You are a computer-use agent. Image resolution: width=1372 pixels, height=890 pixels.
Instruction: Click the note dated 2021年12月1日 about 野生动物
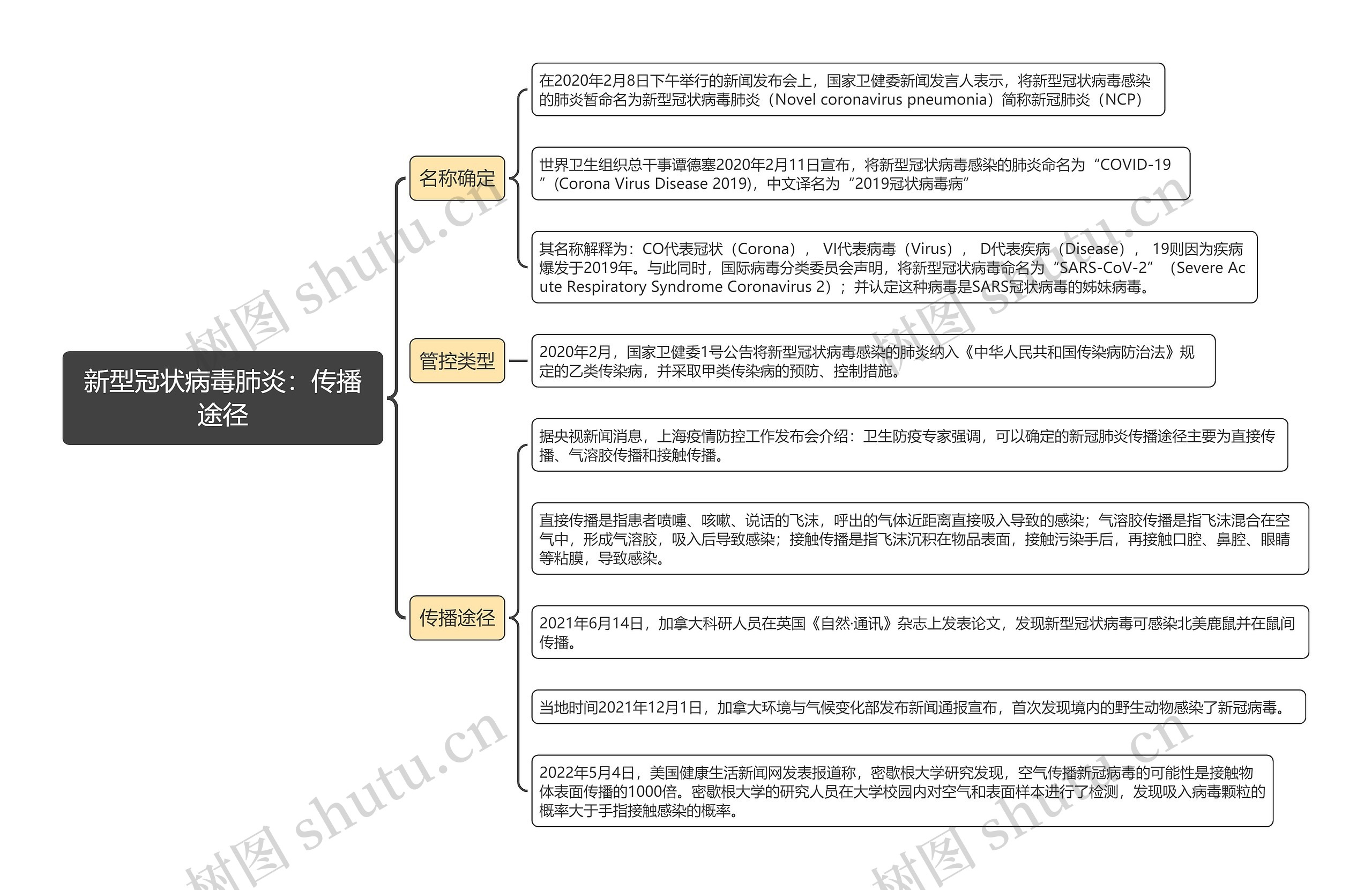tap(918, 707)
